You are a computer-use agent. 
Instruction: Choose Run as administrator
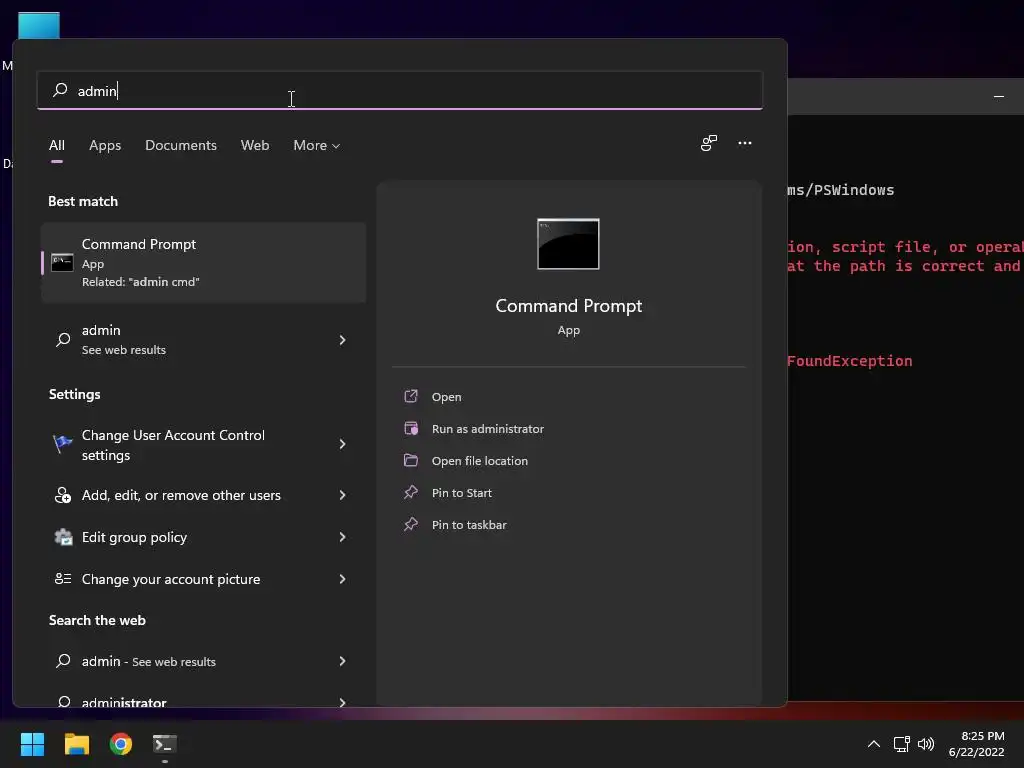tap(487, 428)
